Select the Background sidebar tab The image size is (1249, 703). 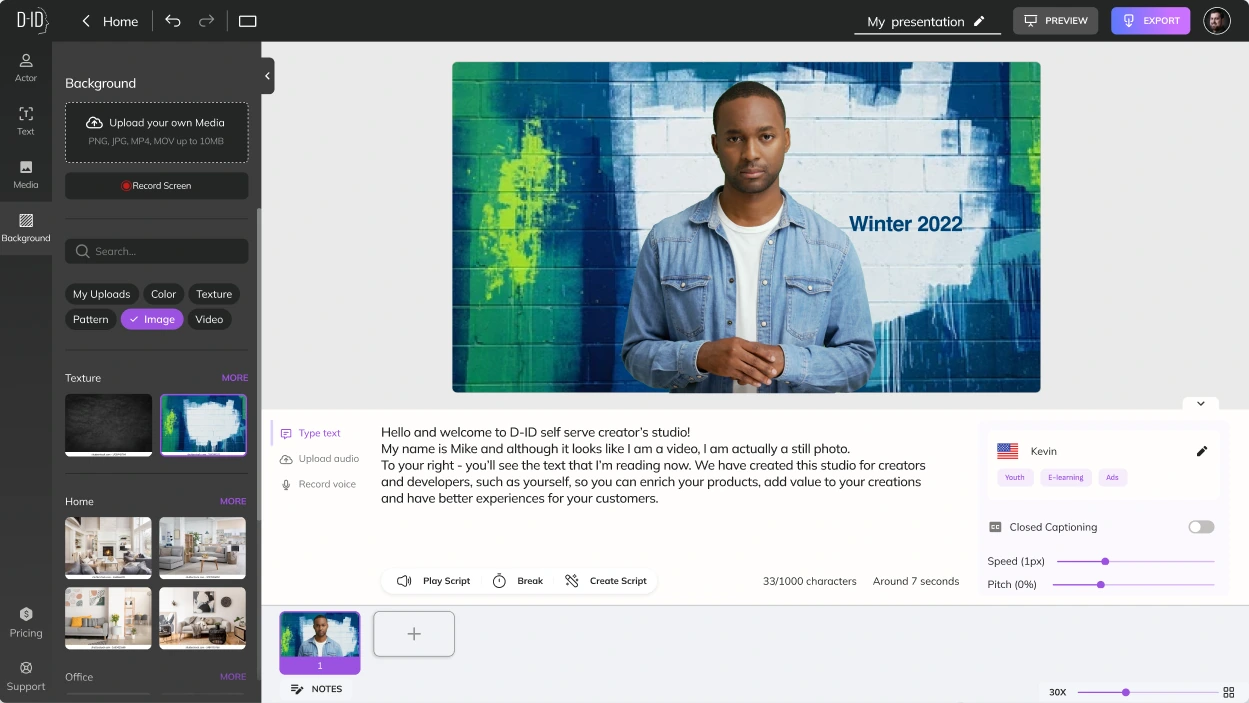tap(26, 228)
